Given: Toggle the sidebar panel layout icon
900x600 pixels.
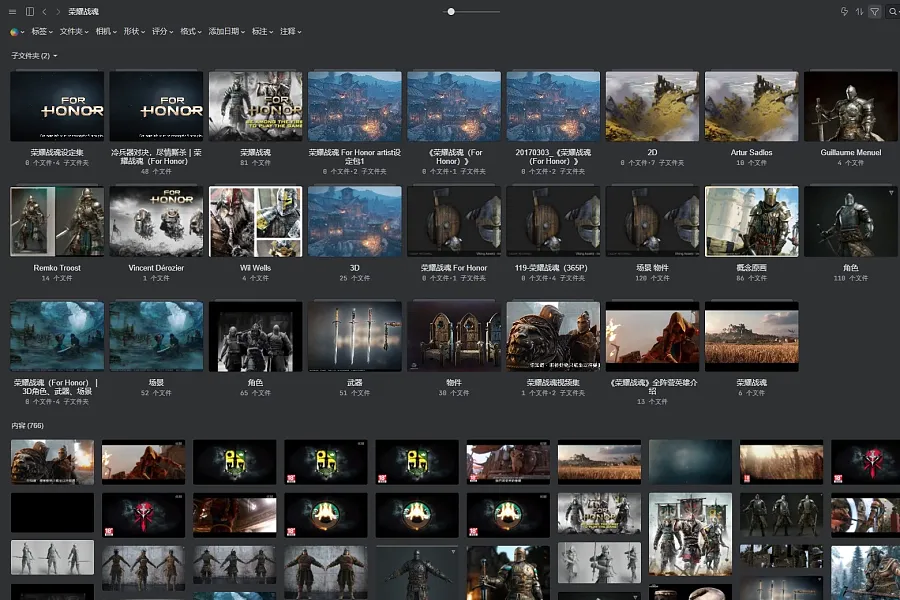Looking at the screenshot, I should [x=30, y=11].
